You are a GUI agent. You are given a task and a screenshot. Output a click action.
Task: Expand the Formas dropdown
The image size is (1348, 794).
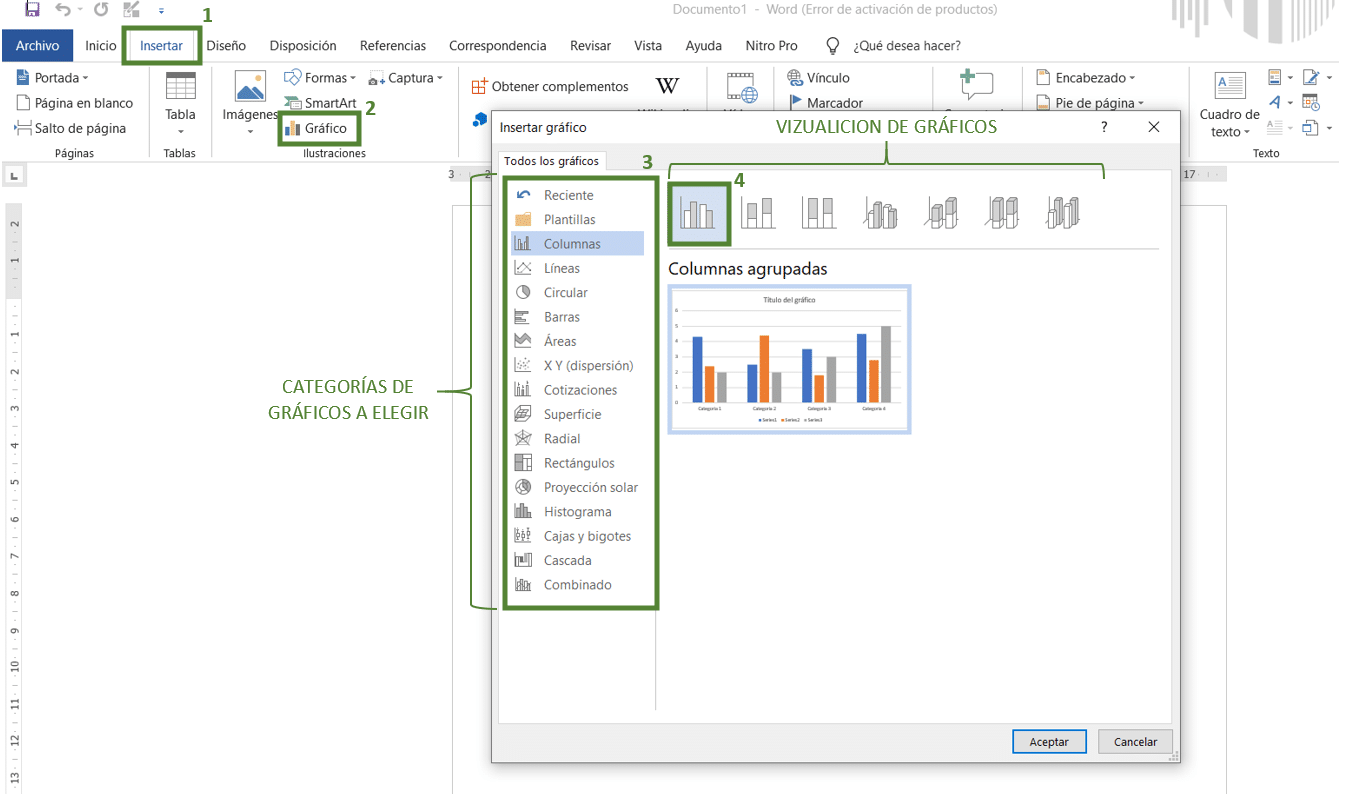320,77
